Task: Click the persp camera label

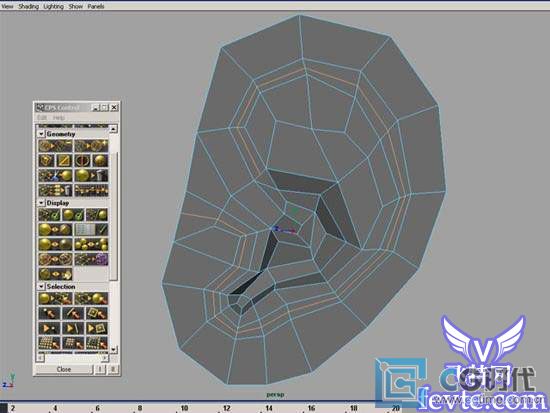Action: click(275, 394)
